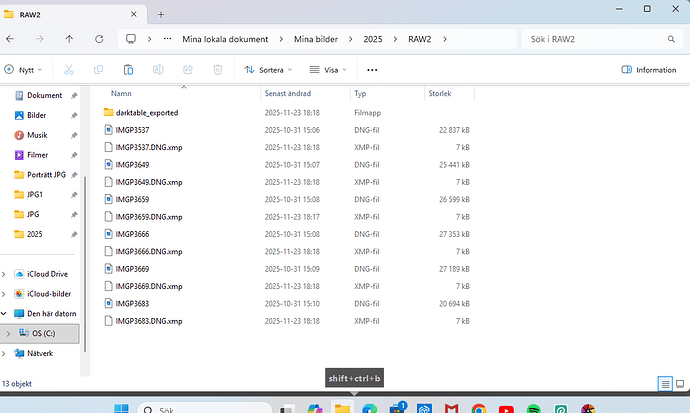Viewport: 690px width, 413px height.
Task: Select the darktable_exported folder
Action: (x=146, y=113)
